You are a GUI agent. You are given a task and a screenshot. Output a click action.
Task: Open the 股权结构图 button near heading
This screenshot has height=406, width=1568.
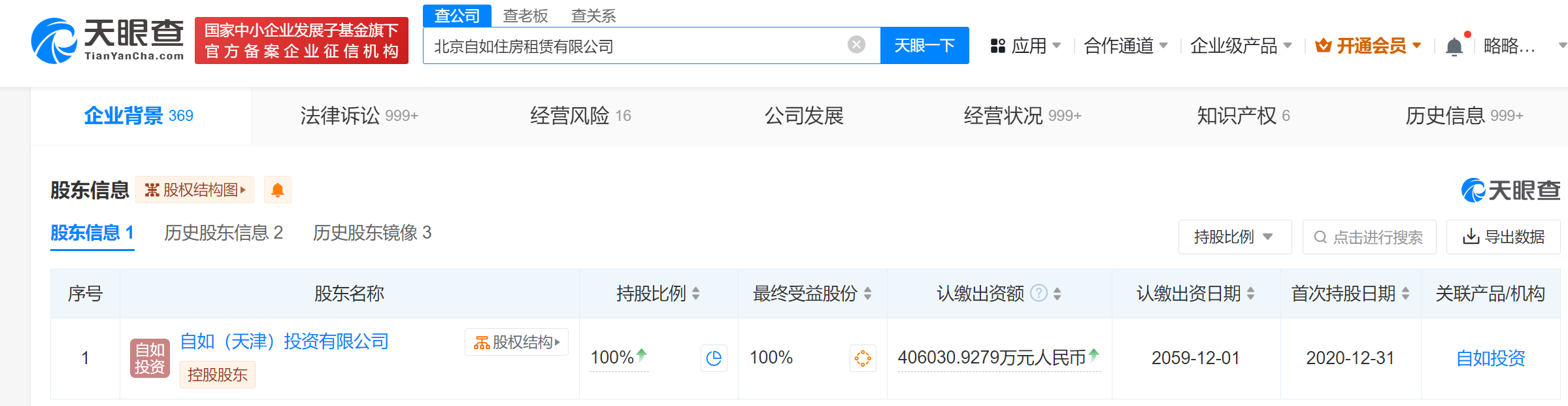194,190
